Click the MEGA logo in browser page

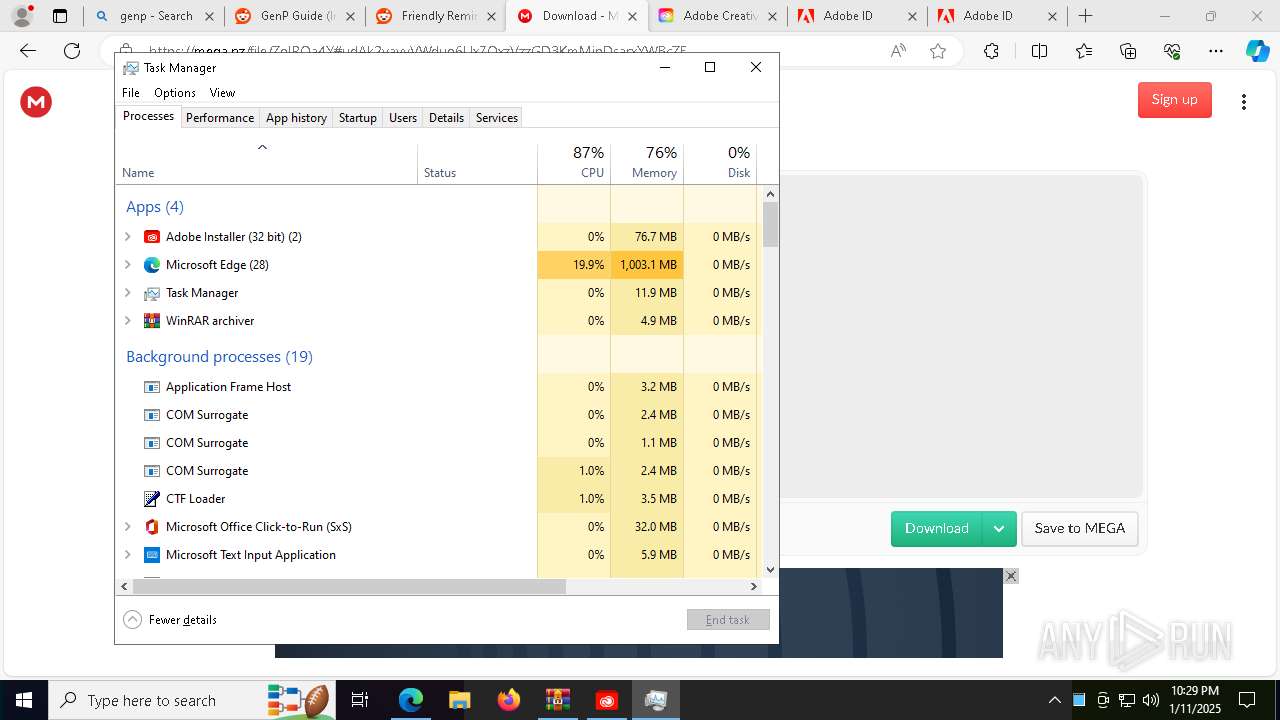click(36, 101)
